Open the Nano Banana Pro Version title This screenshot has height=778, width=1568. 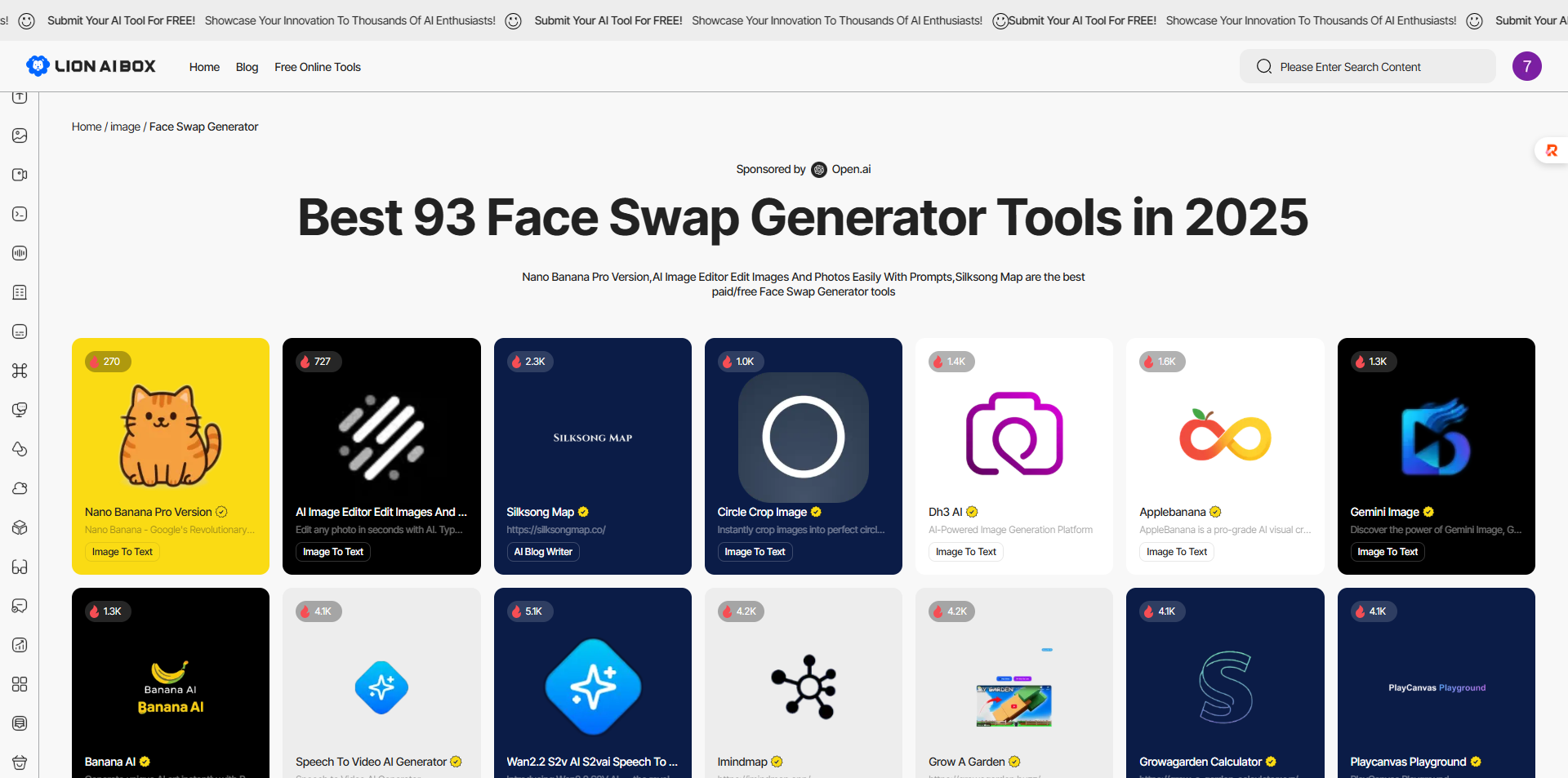(149, 512)
